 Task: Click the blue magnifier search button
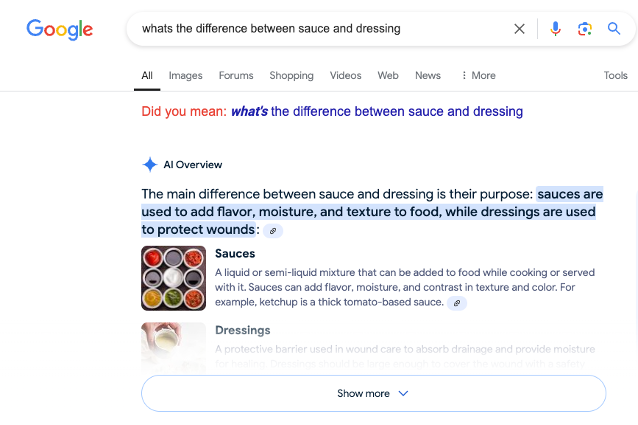tap(614, 29)
